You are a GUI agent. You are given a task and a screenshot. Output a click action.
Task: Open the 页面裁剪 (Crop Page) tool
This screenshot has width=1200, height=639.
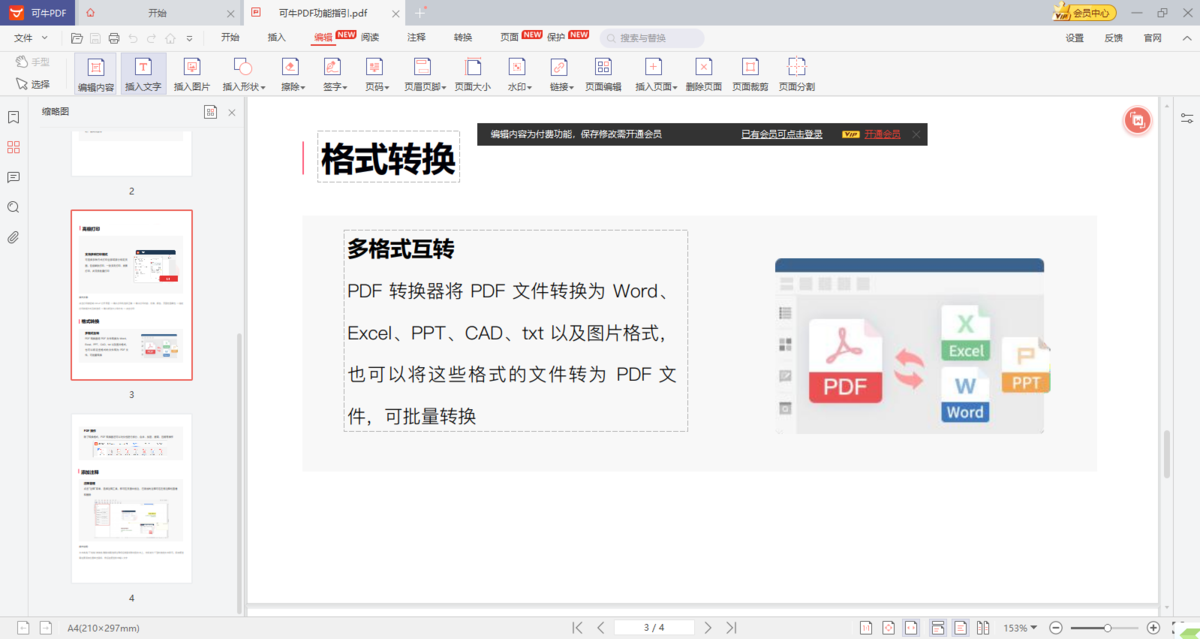tap(749, 74)
